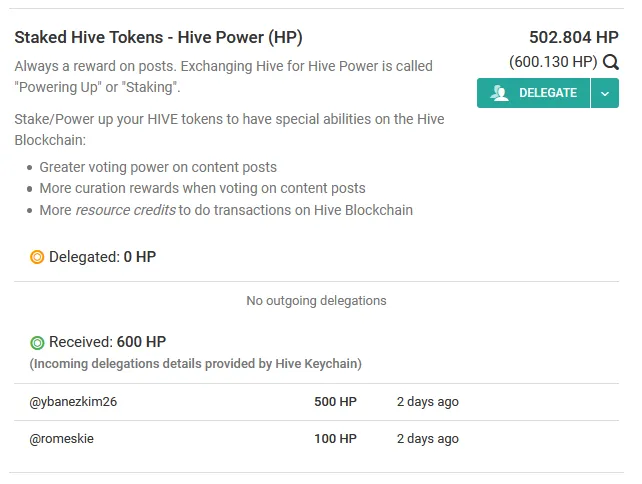Image resolution: width=642 pixels, height=484 pixels.
Task: Click the 2 days ago timestamp for romeskie
Action: tap(427, 439)
